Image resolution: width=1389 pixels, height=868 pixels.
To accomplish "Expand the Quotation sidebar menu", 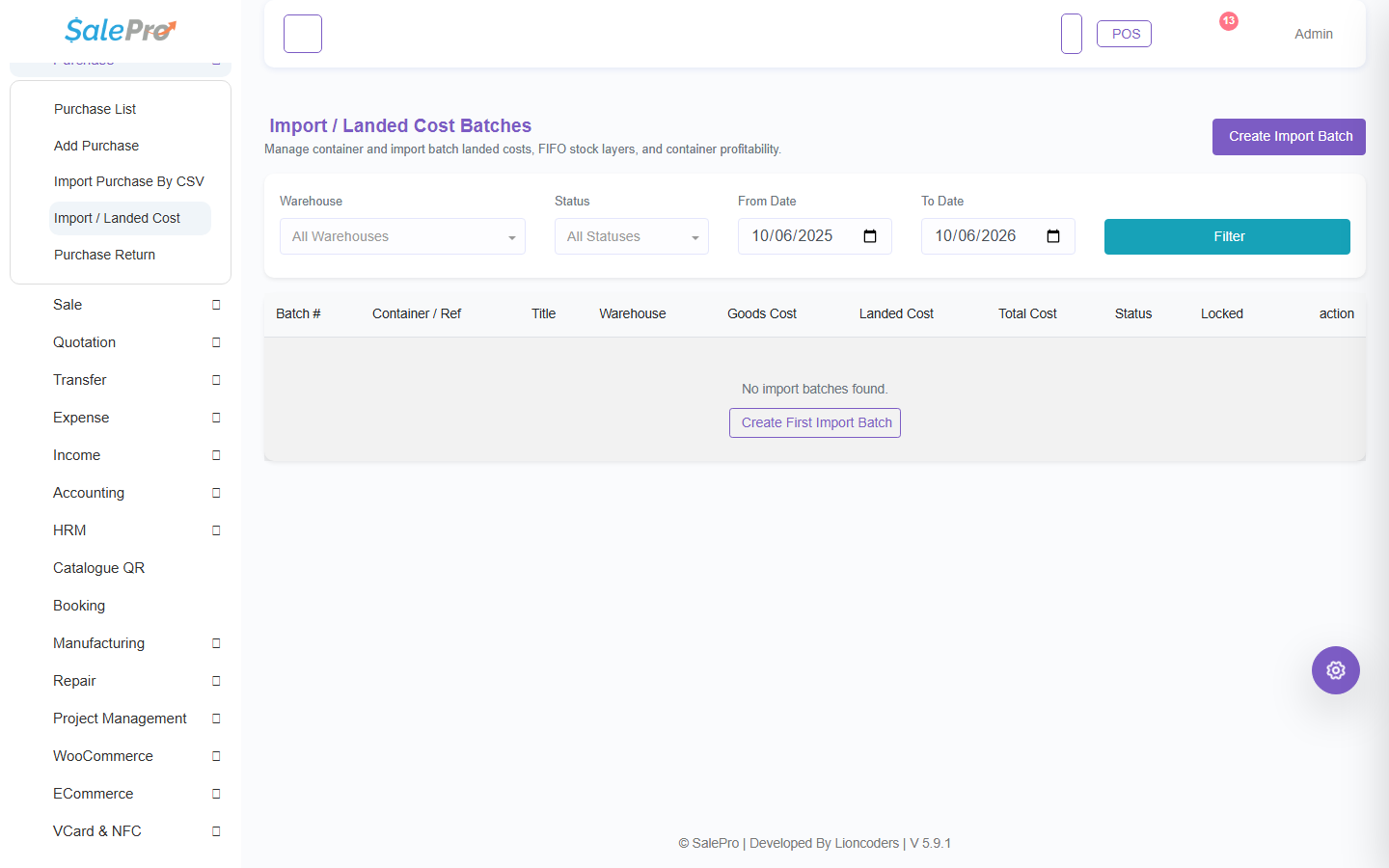I will (121, 342).
